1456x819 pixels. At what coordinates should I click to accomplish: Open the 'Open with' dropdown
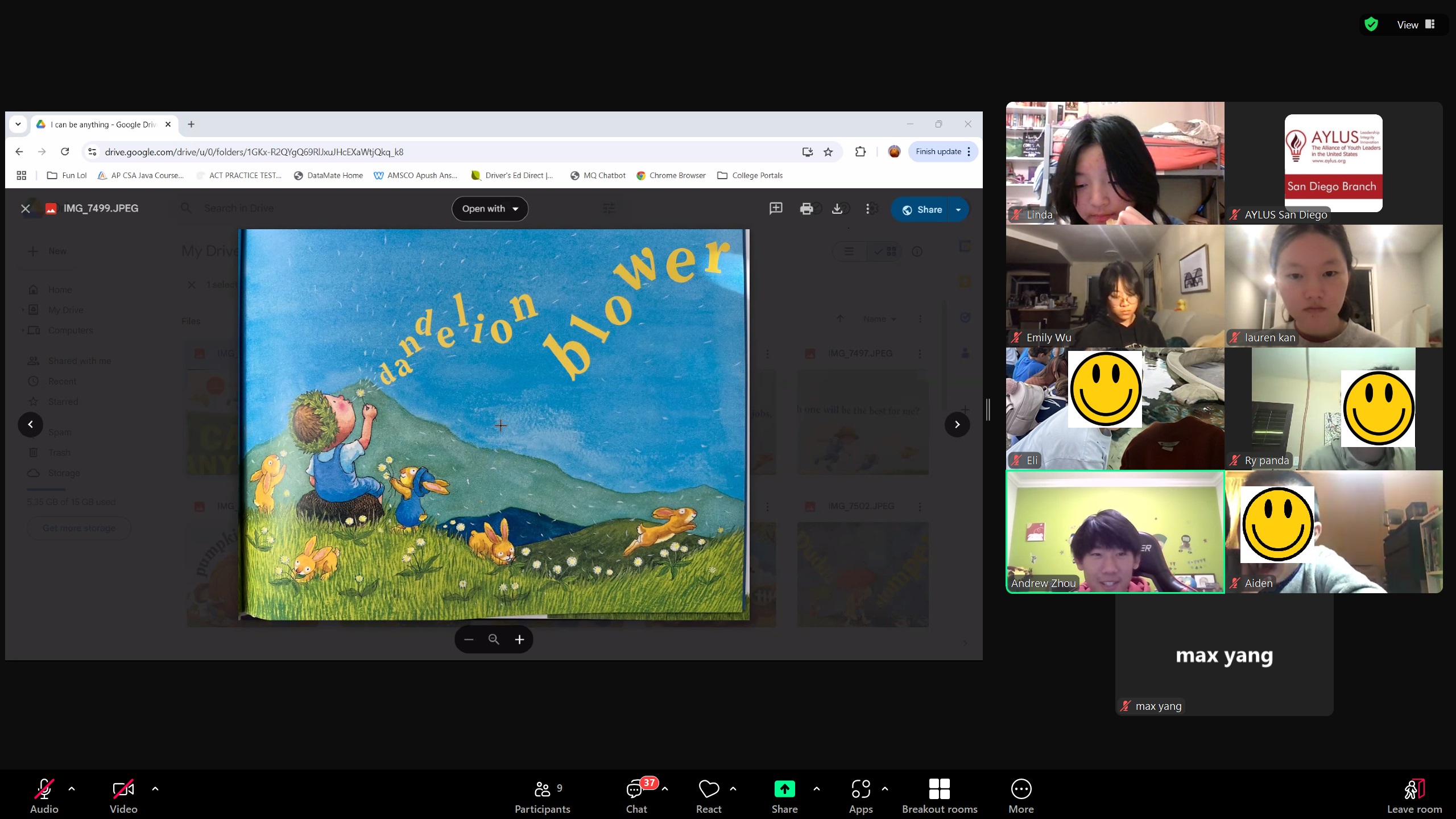coord(490,209)
